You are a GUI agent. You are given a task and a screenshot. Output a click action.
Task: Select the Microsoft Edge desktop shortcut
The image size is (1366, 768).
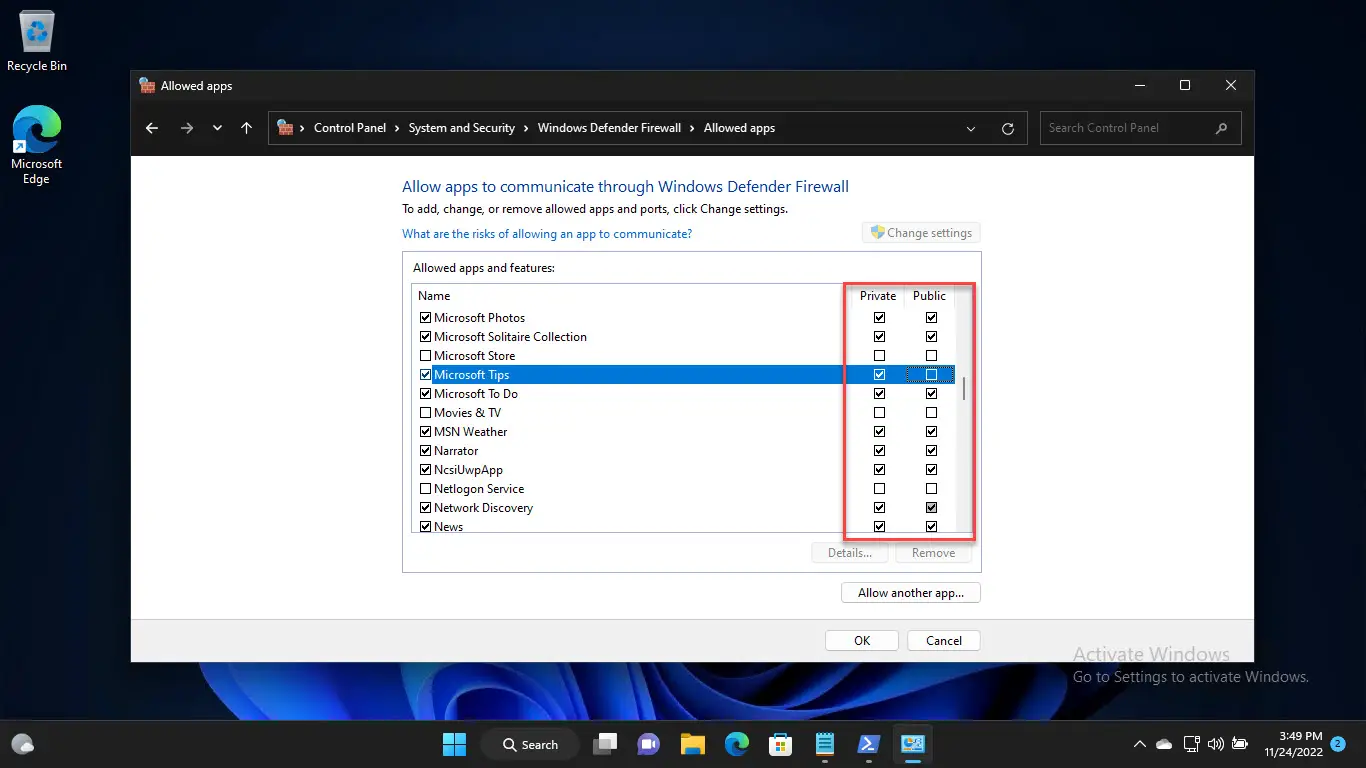[37, 145]
